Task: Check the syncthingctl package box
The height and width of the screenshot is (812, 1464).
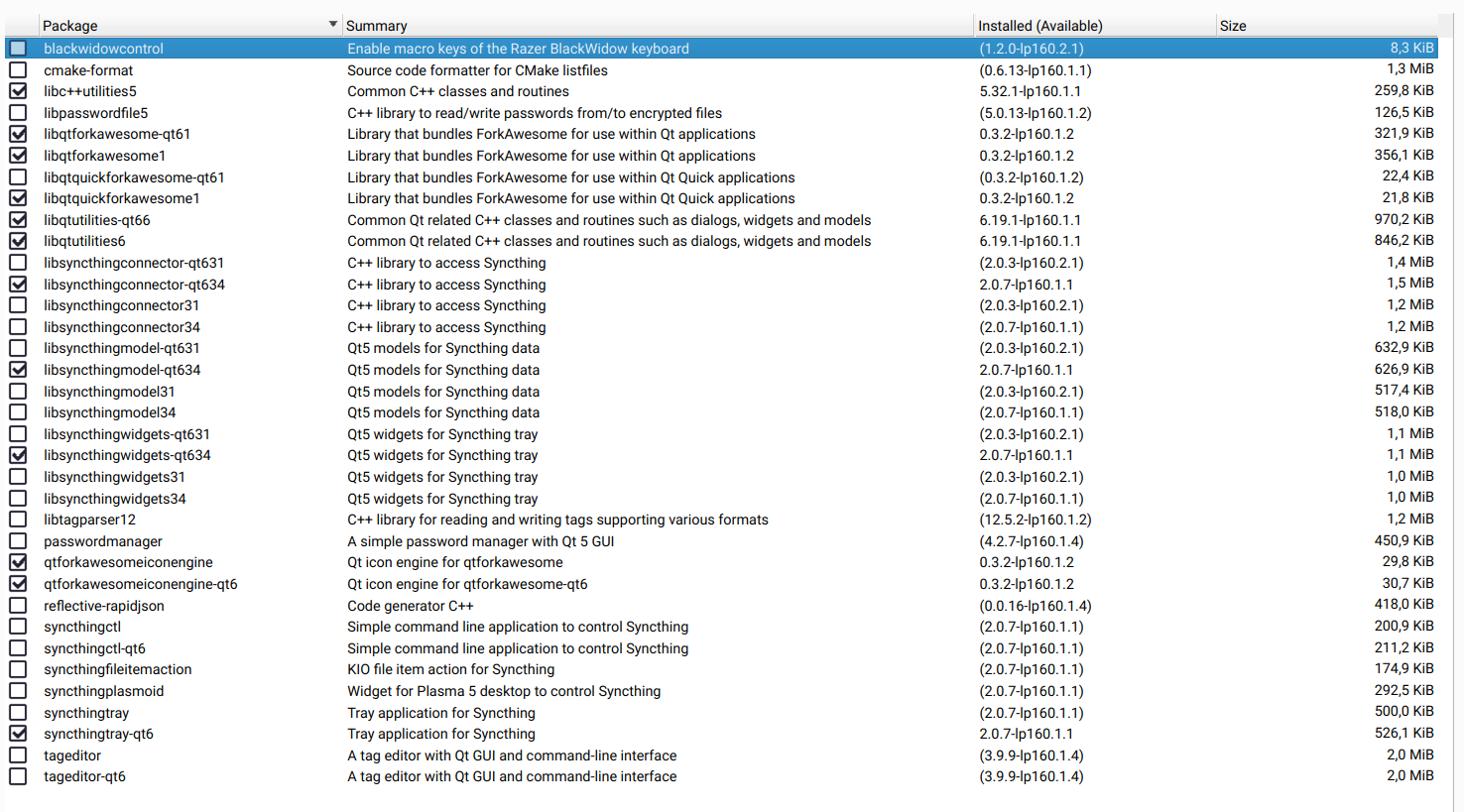Action: [18, 627]
